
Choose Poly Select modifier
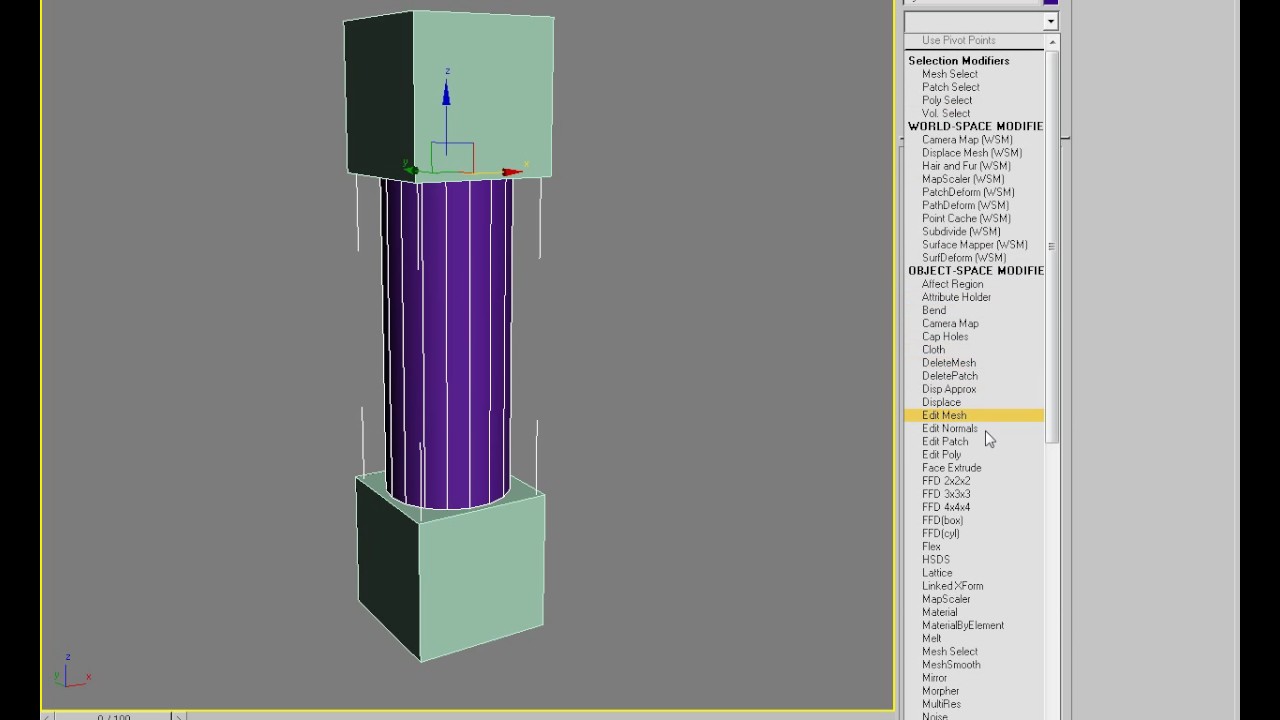[x=946, y=100]
